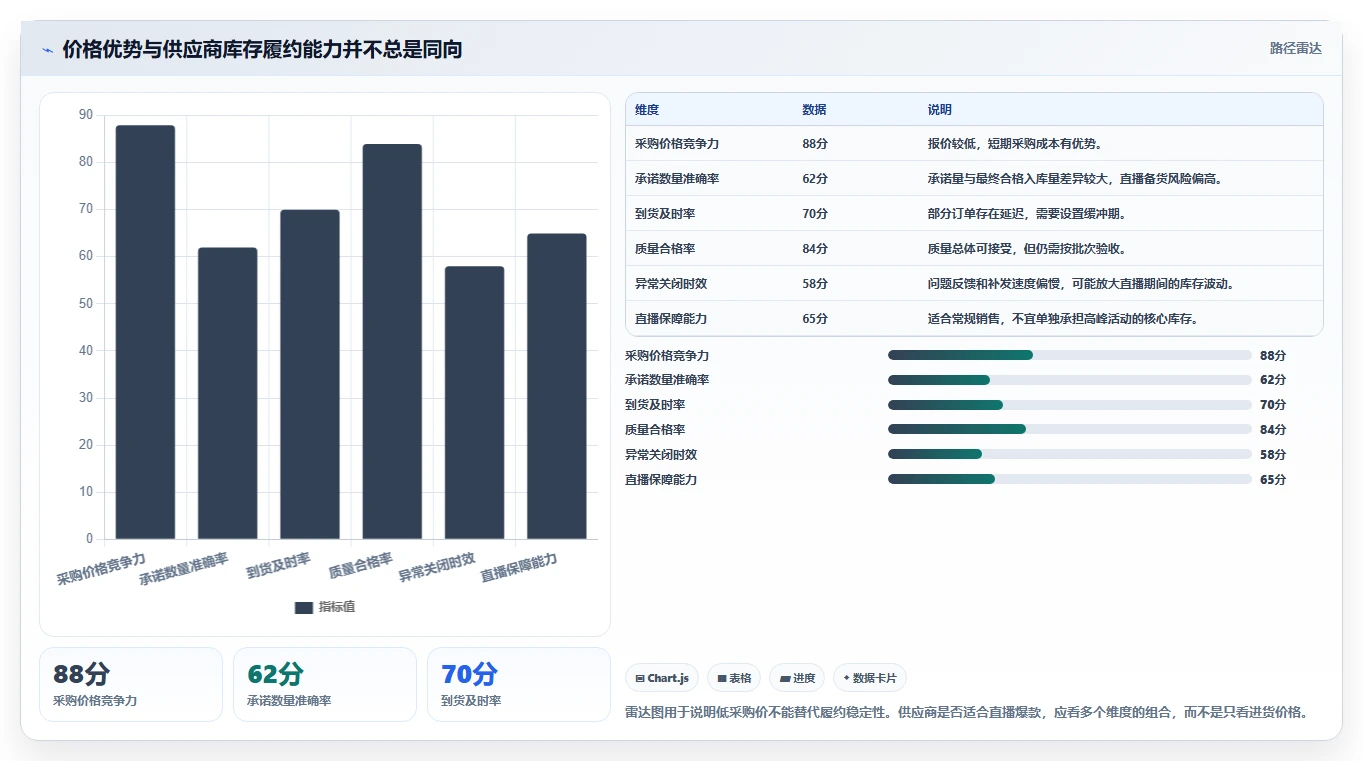1363x761 pixels.
Task: Open the 62分 承诺数量准确率 data card
Action: (325, 684)
